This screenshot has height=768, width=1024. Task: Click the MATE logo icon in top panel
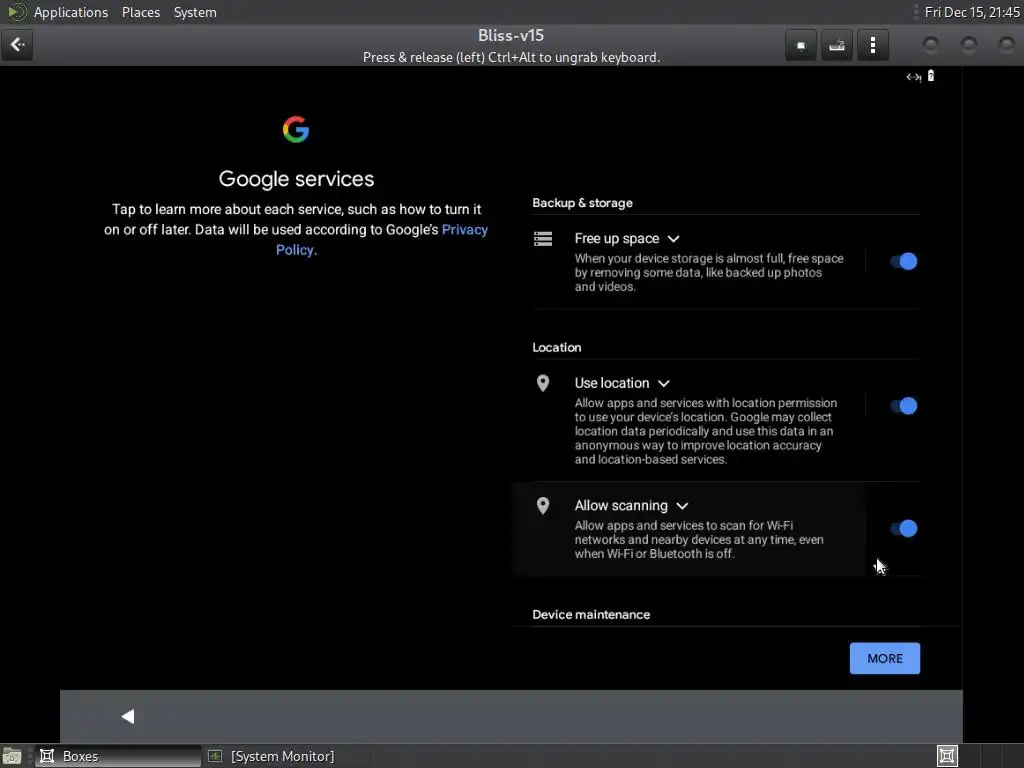coord(16,12)
